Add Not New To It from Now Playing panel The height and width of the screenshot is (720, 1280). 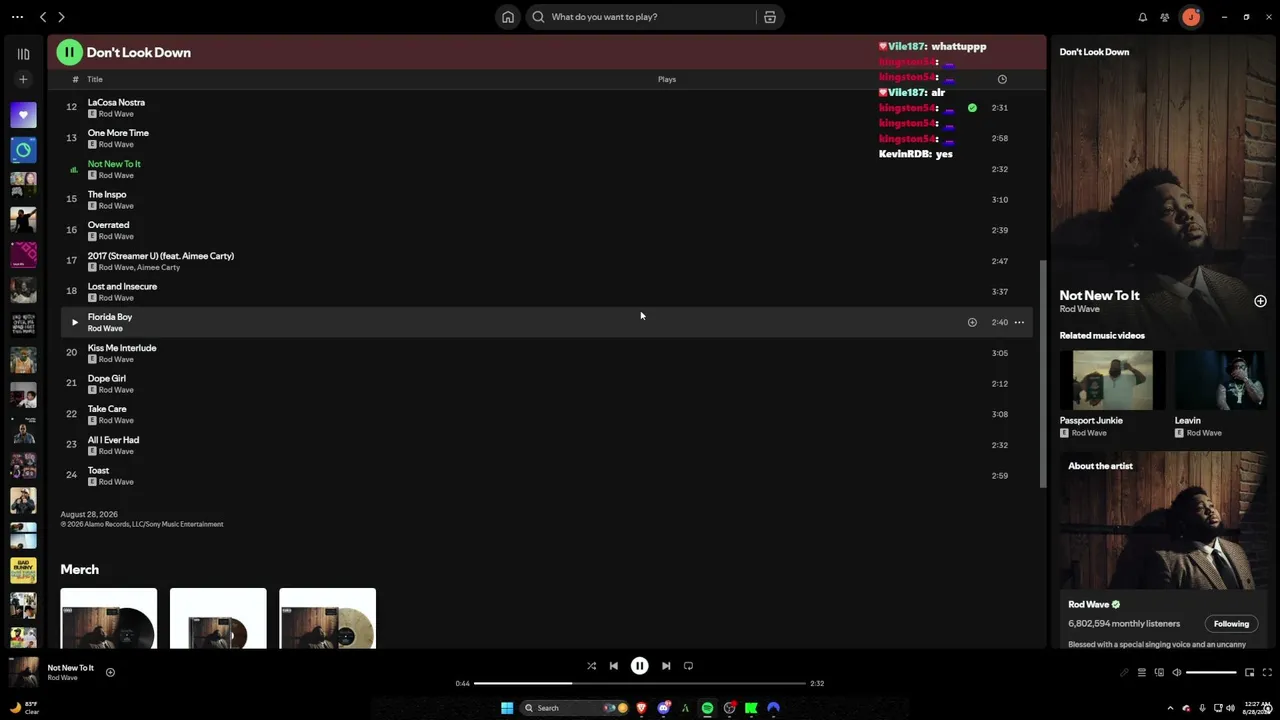pyautogui.click(x=1260, y=301)
